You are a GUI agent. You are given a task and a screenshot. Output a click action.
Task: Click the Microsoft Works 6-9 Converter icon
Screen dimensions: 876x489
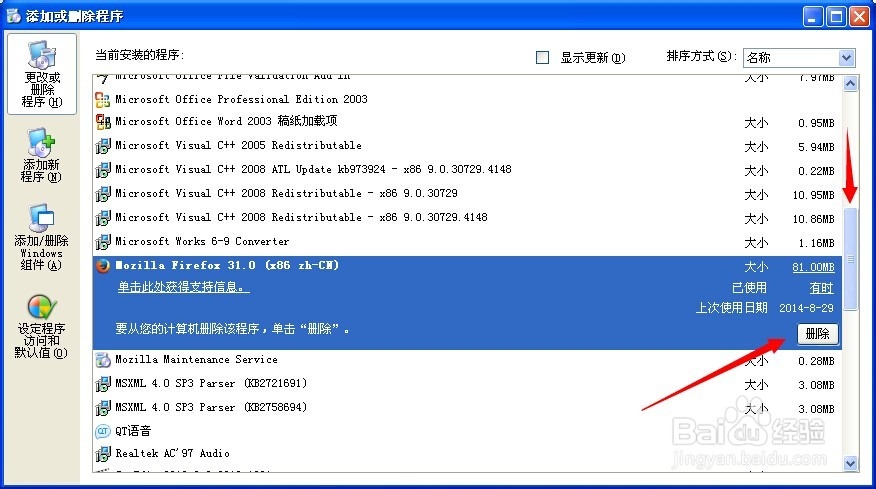pyautogui.click(x=103, y=242)
